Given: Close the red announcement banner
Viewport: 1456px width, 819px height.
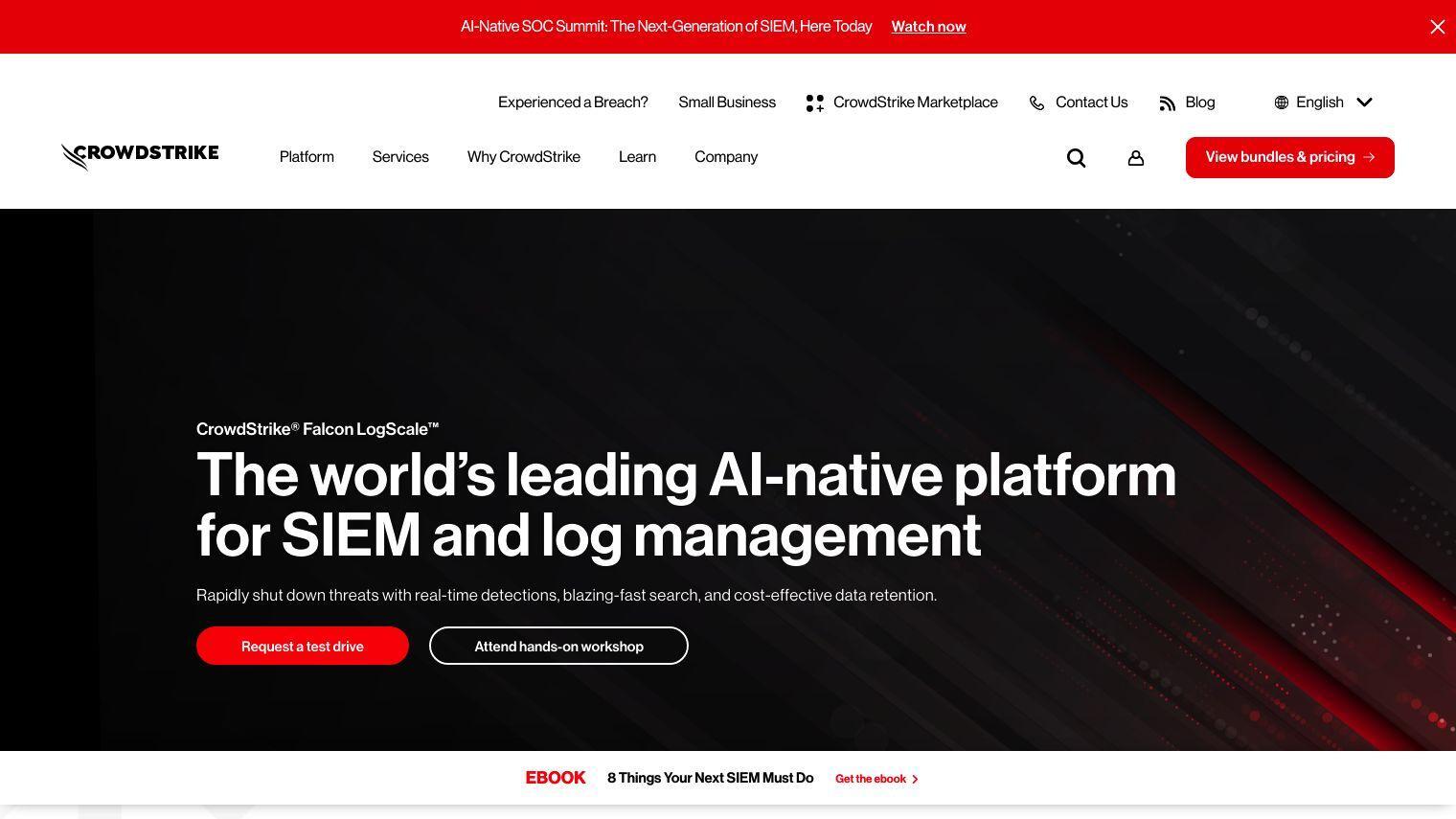Looking at the screenshot, I should (x=1437, y=27).
